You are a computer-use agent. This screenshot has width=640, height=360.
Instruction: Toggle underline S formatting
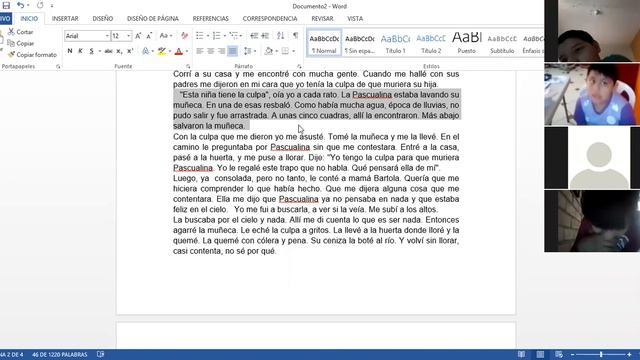pos(91,51)
